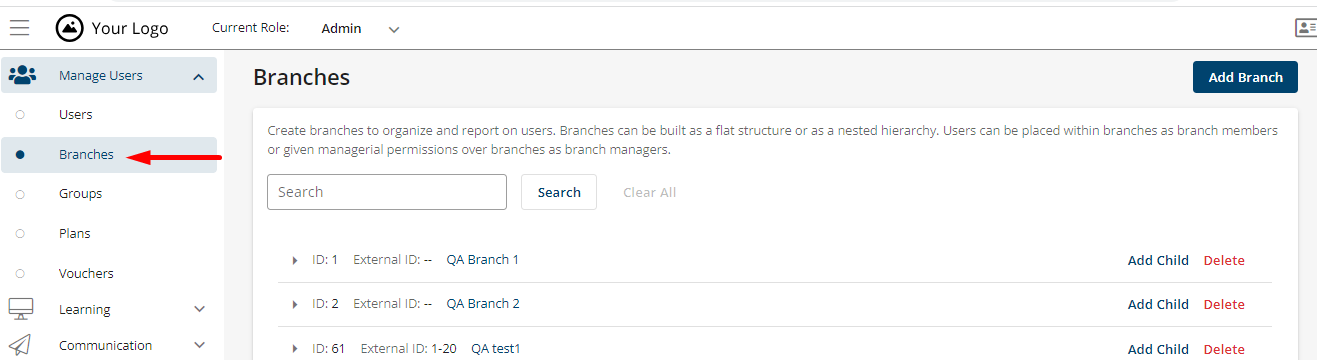Click the Your Logo circular icon

69,28
